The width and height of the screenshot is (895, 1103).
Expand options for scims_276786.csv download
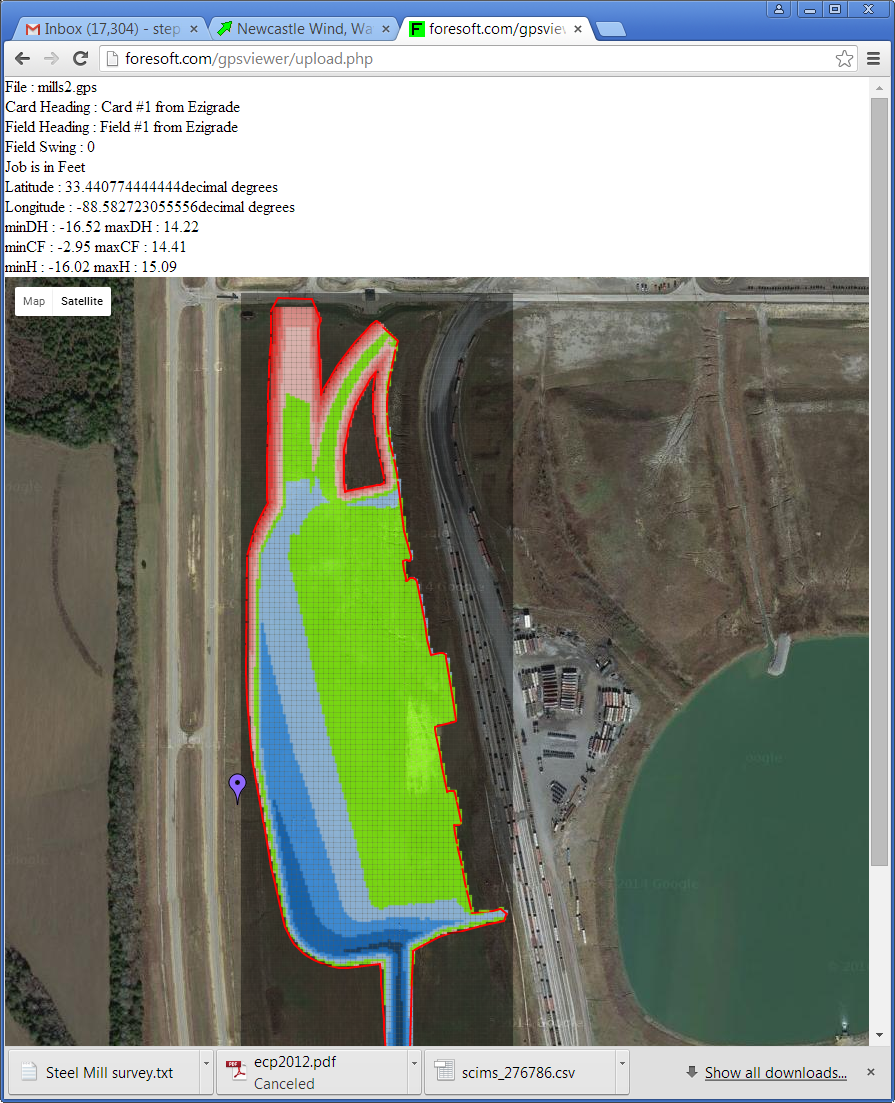pyautogui.click(x=620, y=1073)
